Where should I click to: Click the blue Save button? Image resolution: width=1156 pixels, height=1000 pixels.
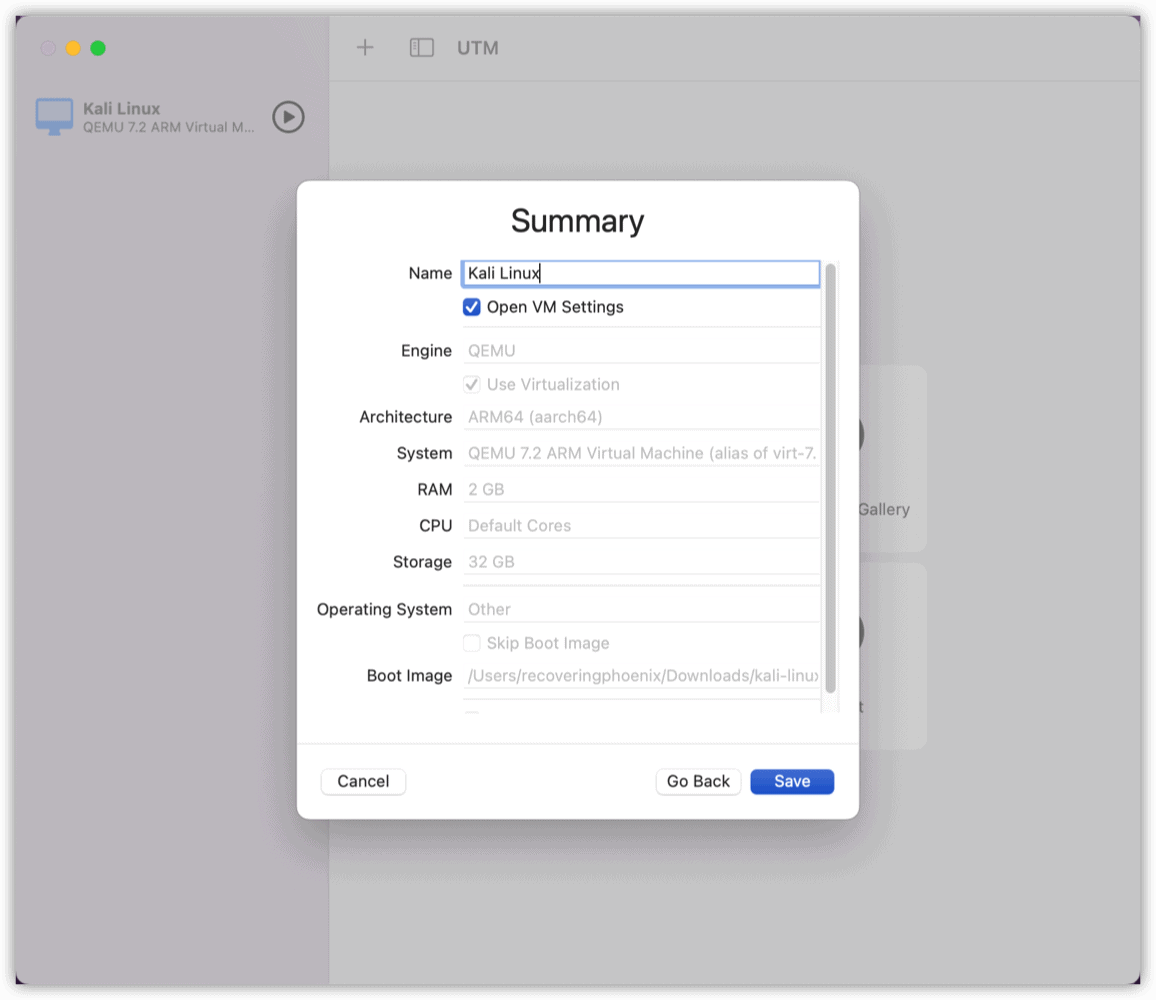click(792, 781)
